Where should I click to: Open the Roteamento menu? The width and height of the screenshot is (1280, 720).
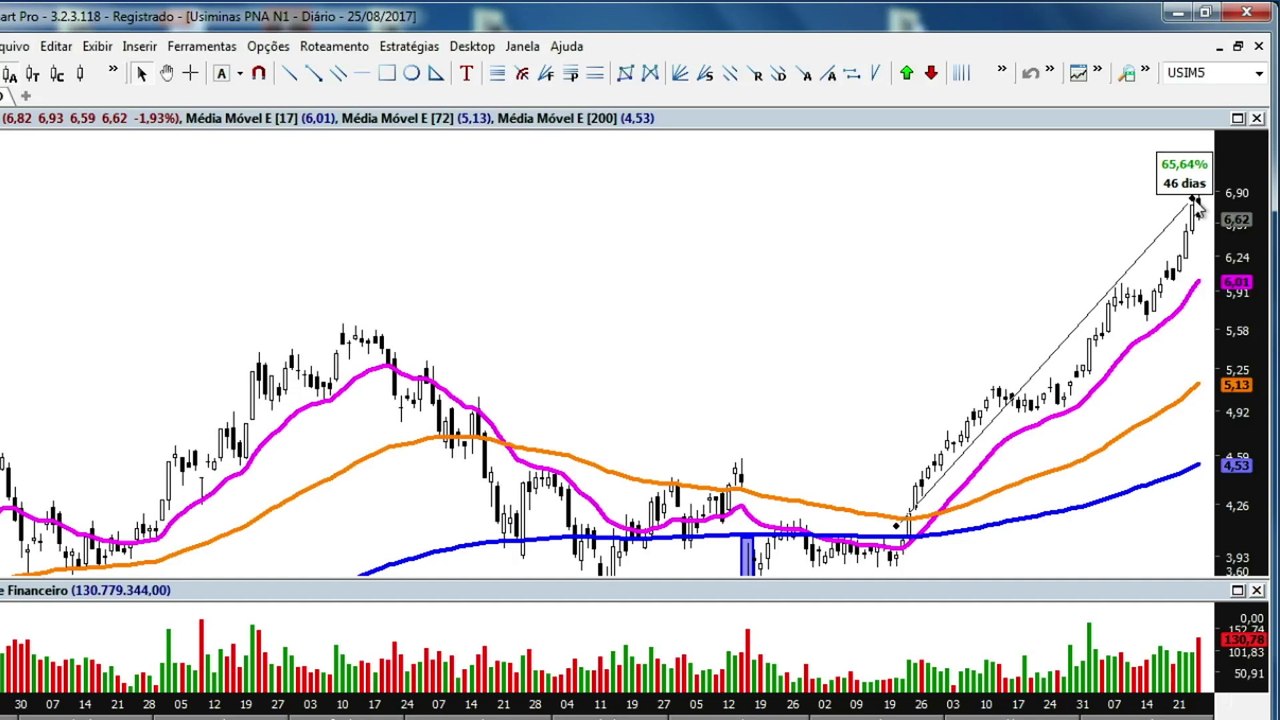tap(334, 46)
